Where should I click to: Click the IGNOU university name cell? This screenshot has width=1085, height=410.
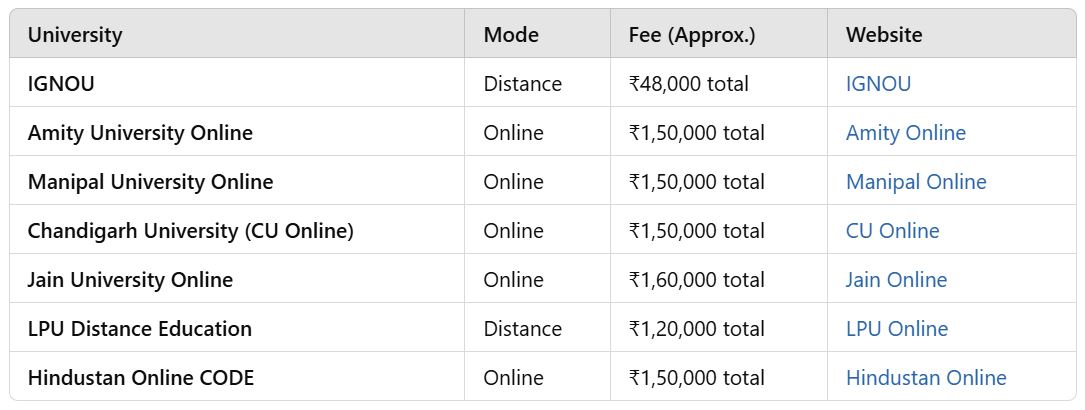61,84
